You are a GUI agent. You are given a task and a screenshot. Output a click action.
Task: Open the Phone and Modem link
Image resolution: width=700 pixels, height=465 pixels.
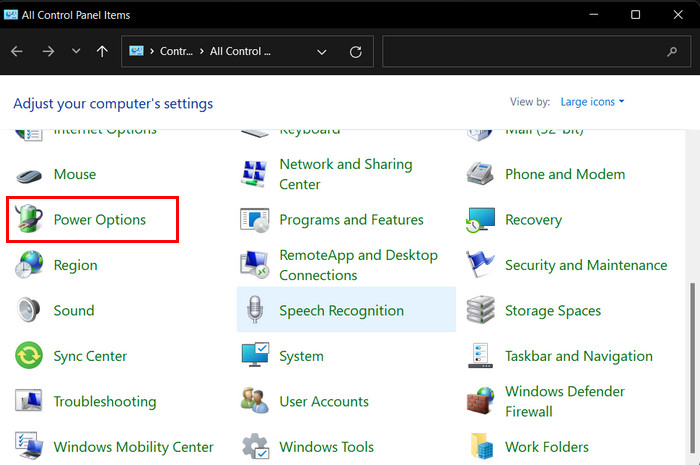point(565,174)
